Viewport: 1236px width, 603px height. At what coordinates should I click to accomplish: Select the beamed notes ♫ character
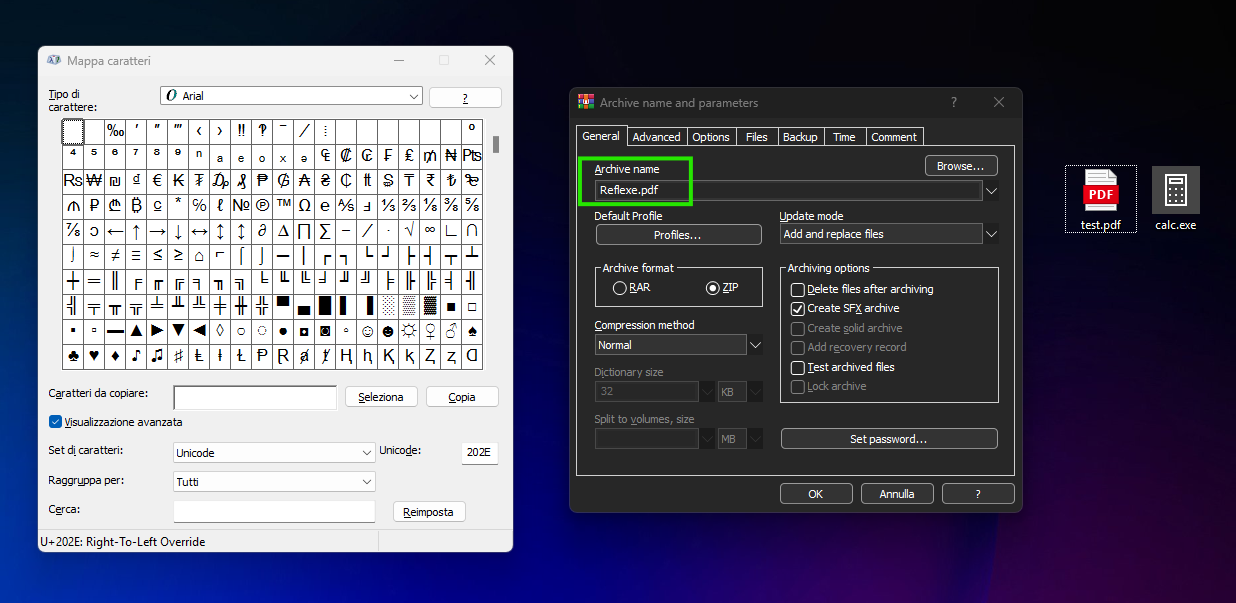(157, 356)
